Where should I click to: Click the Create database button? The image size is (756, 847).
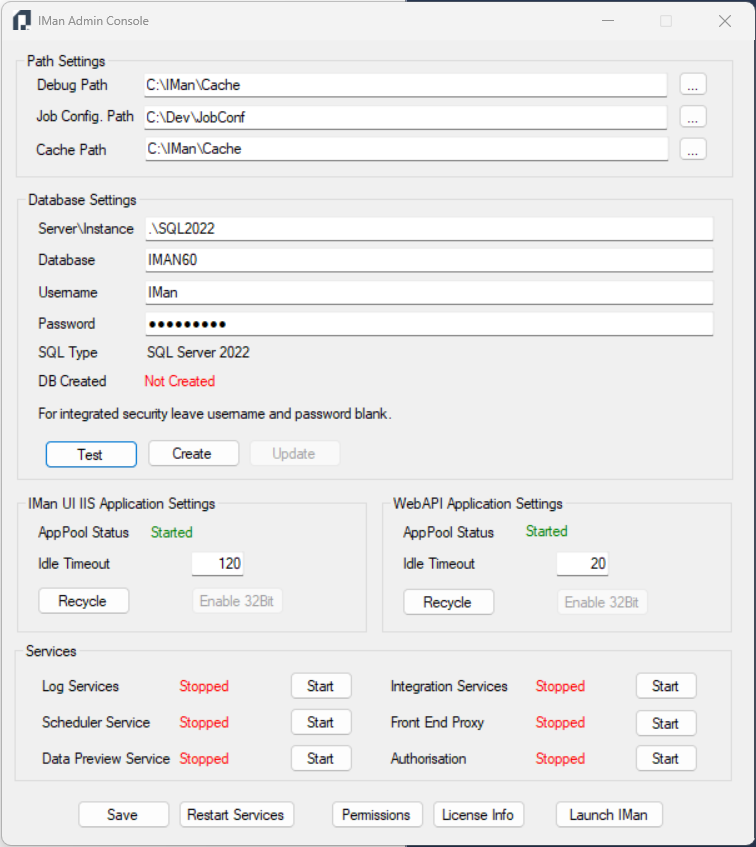[193, 453]
